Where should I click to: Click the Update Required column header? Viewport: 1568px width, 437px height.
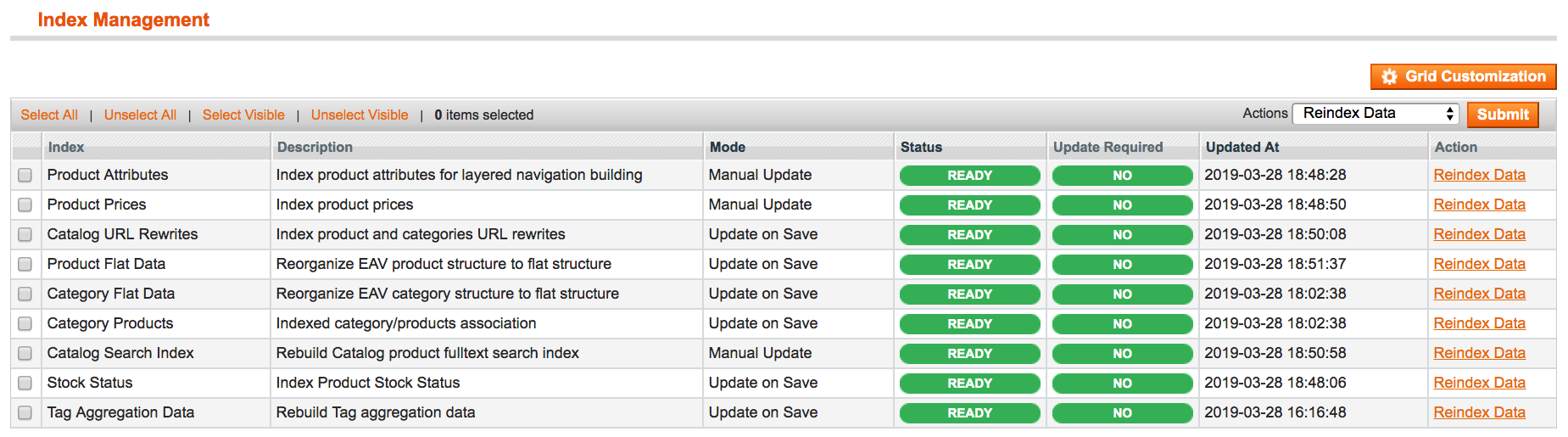pos(1108,147)
